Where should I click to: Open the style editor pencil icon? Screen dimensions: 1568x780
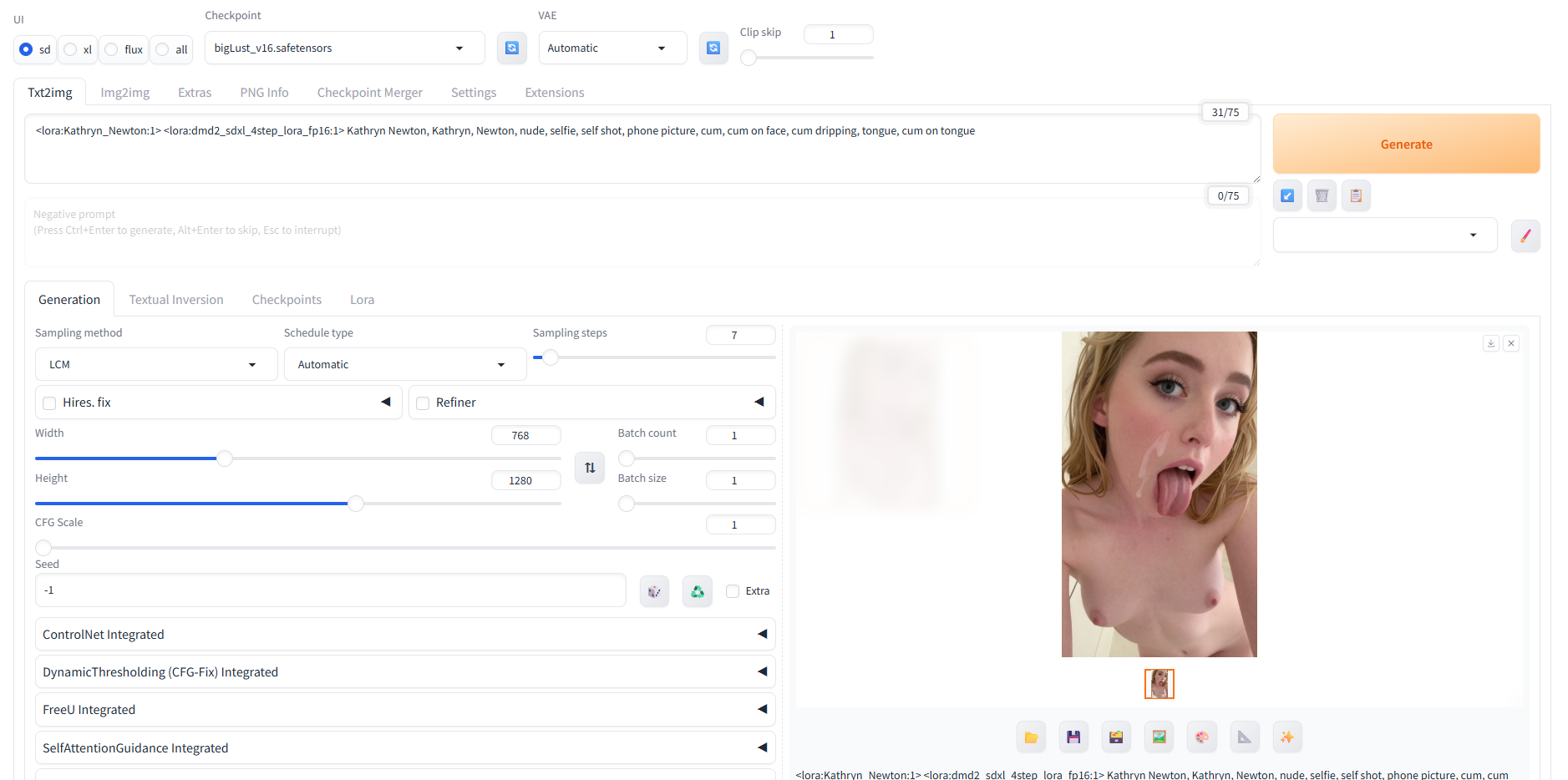(x=1525, y=236)
